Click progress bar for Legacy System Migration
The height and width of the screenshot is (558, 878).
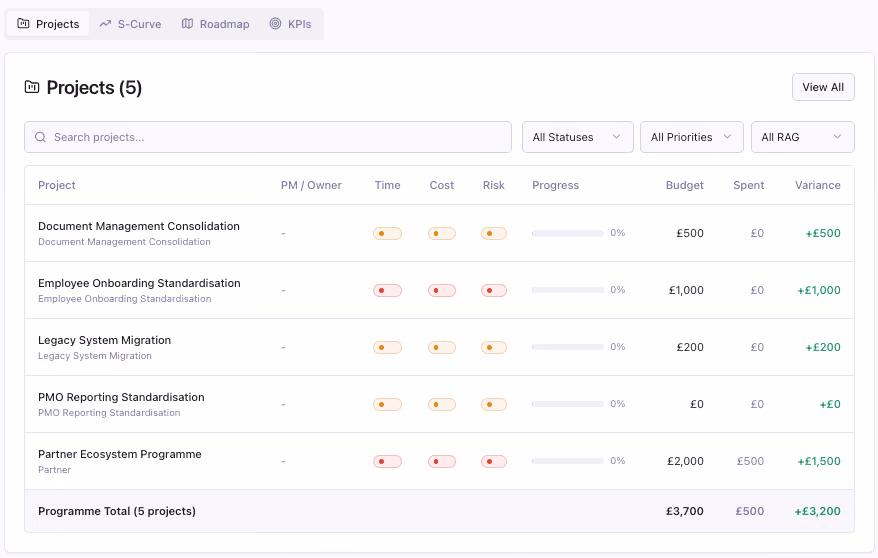(568, 347)
